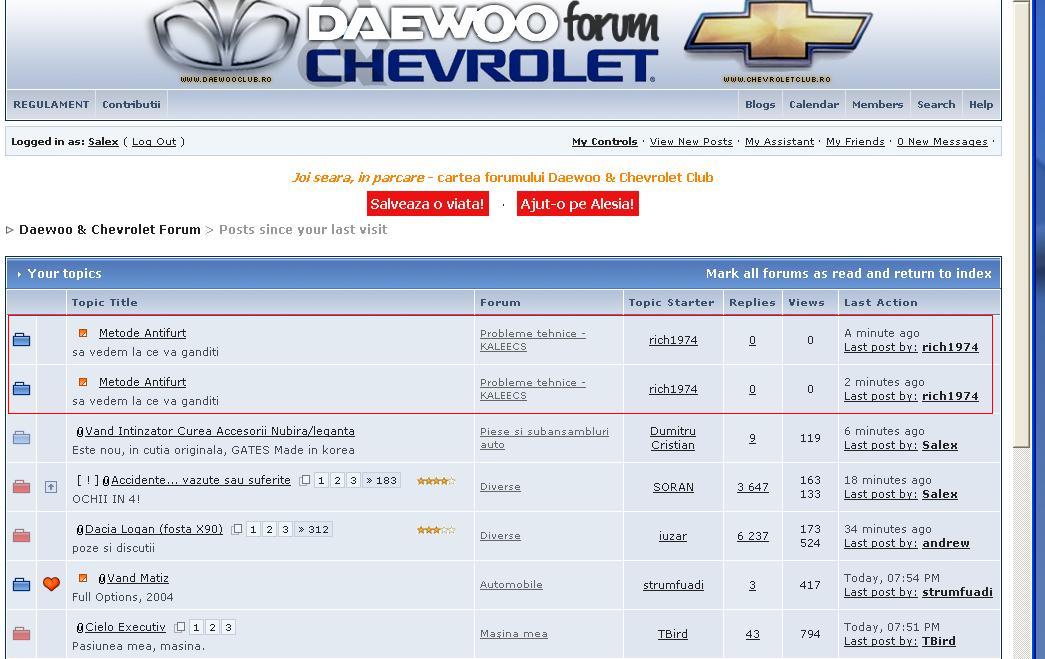This screenshot has height=659, width=1045.
Task: Open the Members menu item
Action: [x=877, y=104]
